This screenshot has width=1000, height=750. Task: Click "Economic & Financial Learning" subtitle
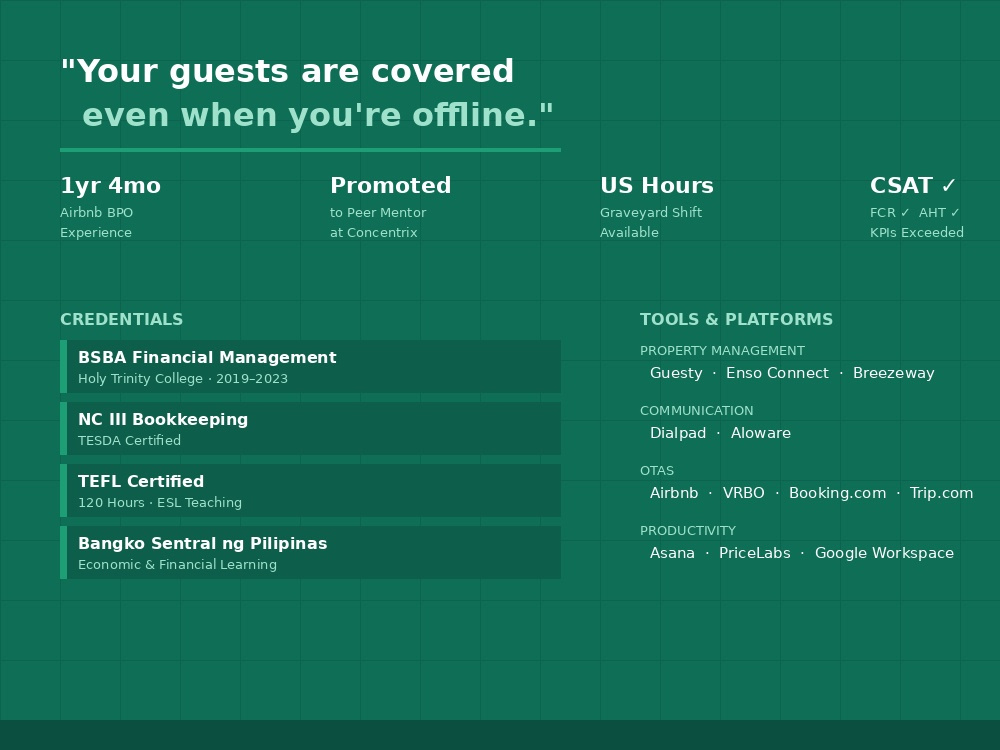[x=177, y=564]
